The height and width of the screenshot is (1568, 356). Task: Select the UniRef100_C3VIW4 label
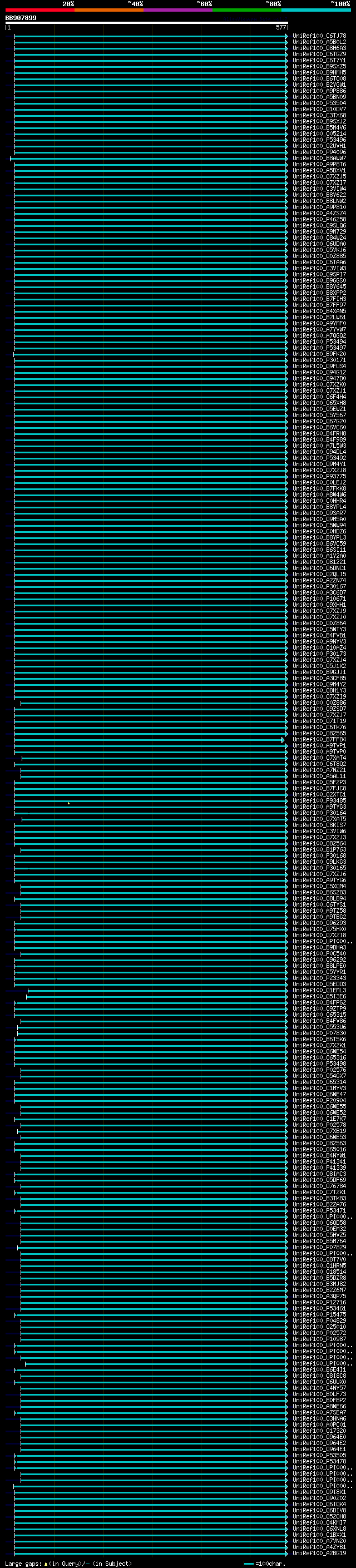[x=319, y=189]
